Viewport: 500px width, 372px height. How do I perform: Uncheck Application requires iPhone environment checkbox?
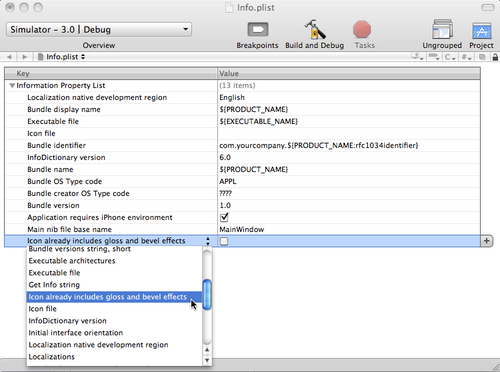click(224, 217)
